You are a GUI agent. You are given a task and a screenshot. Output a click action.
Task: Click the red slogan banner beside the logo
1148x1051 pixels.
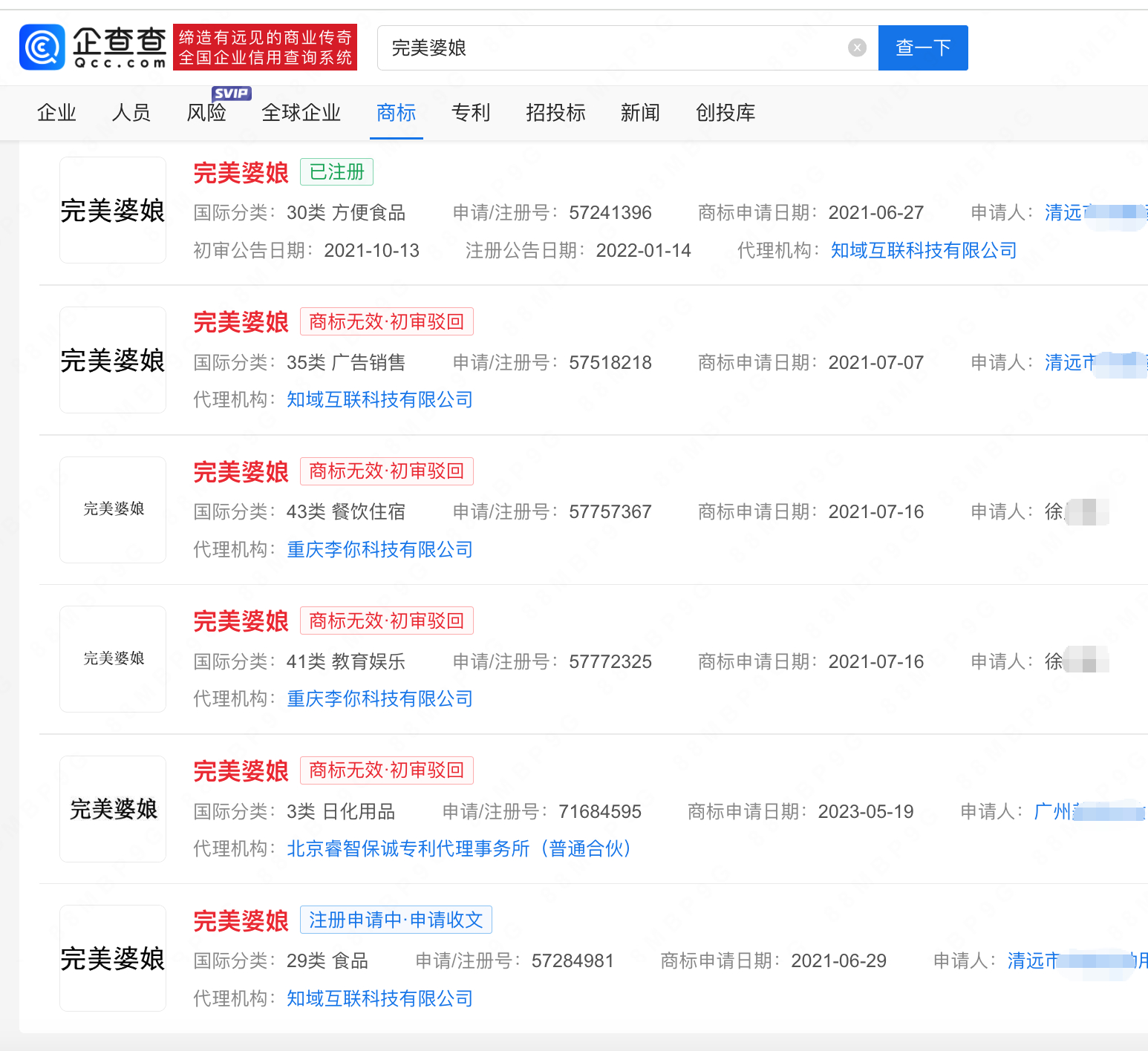[x=265, y=48]
